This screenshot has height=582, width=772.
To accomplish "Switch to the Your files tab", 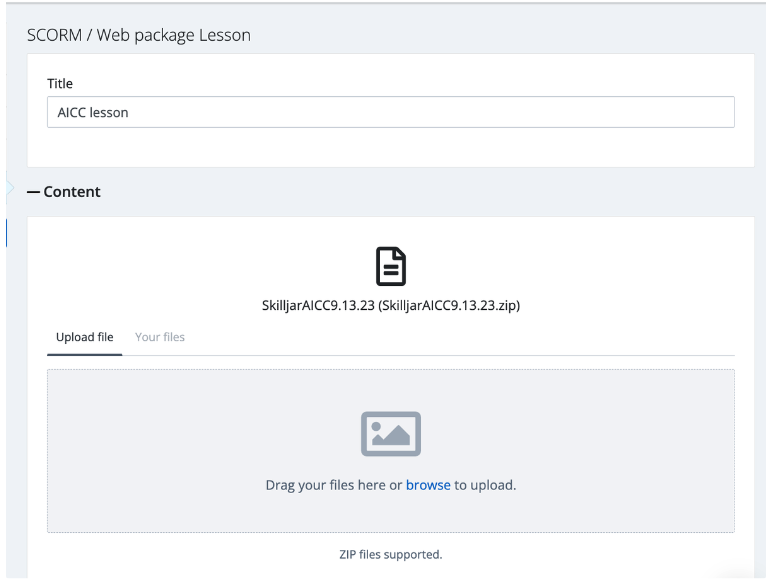I will pos(160,337).
